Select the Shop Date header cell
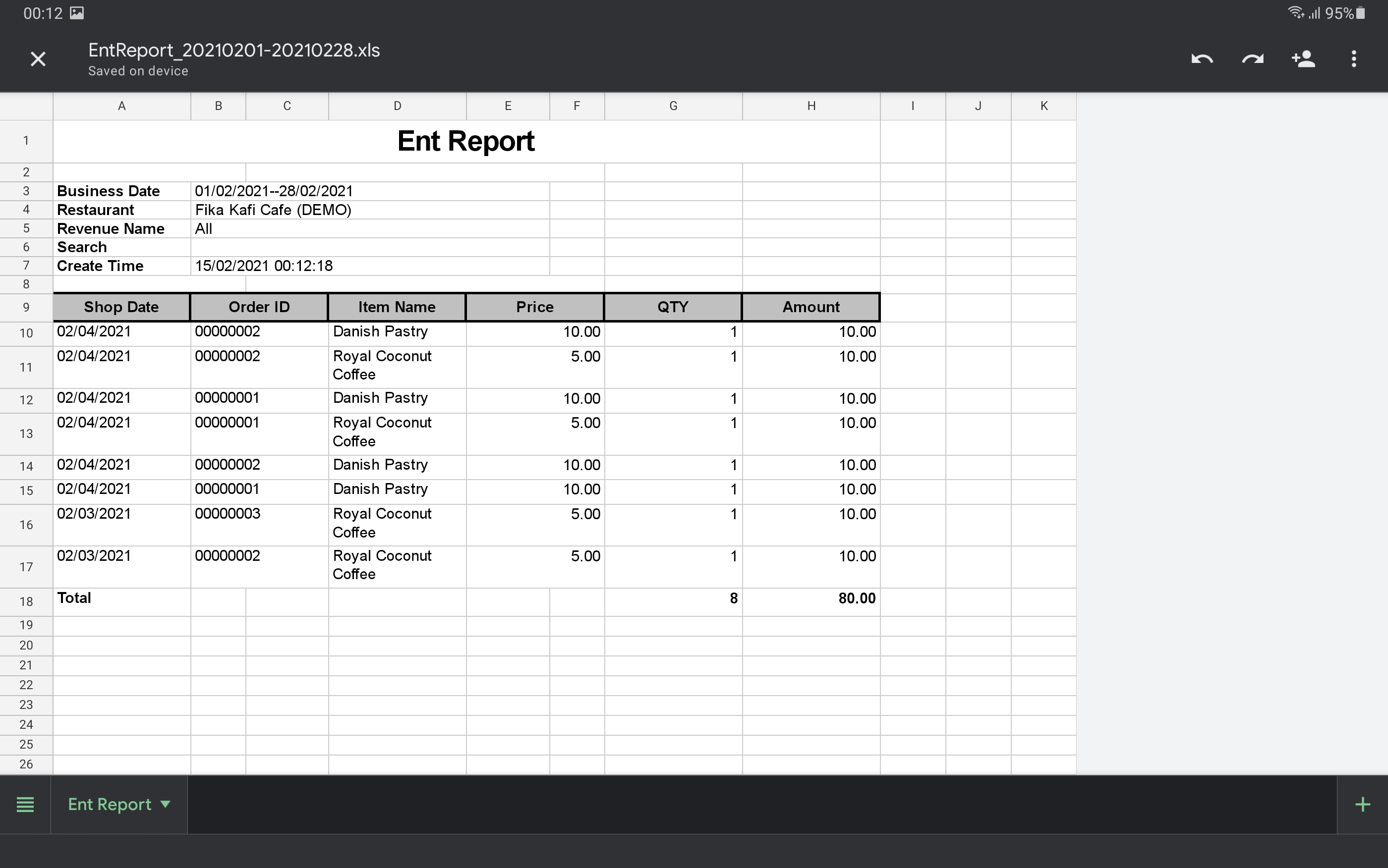 coord(121,307)
